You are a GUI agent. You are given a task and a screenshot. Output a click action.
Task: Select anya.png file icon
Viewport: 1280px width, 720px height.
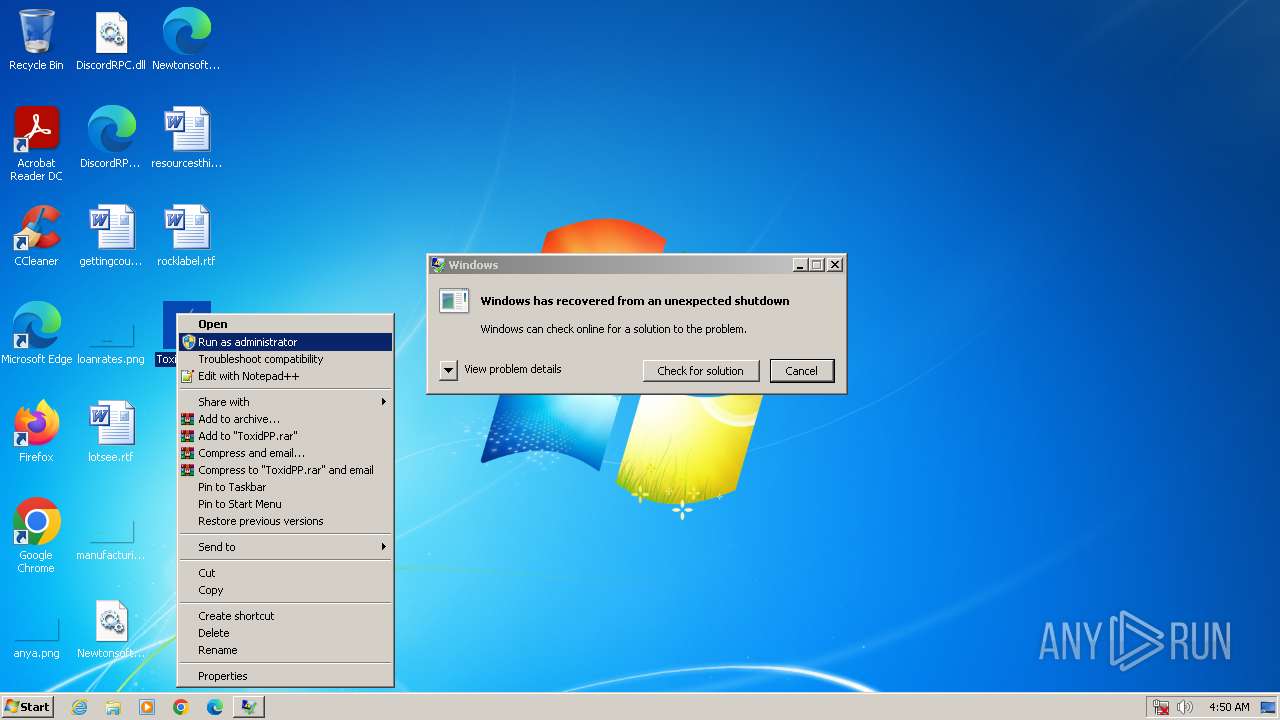point(36,636)
